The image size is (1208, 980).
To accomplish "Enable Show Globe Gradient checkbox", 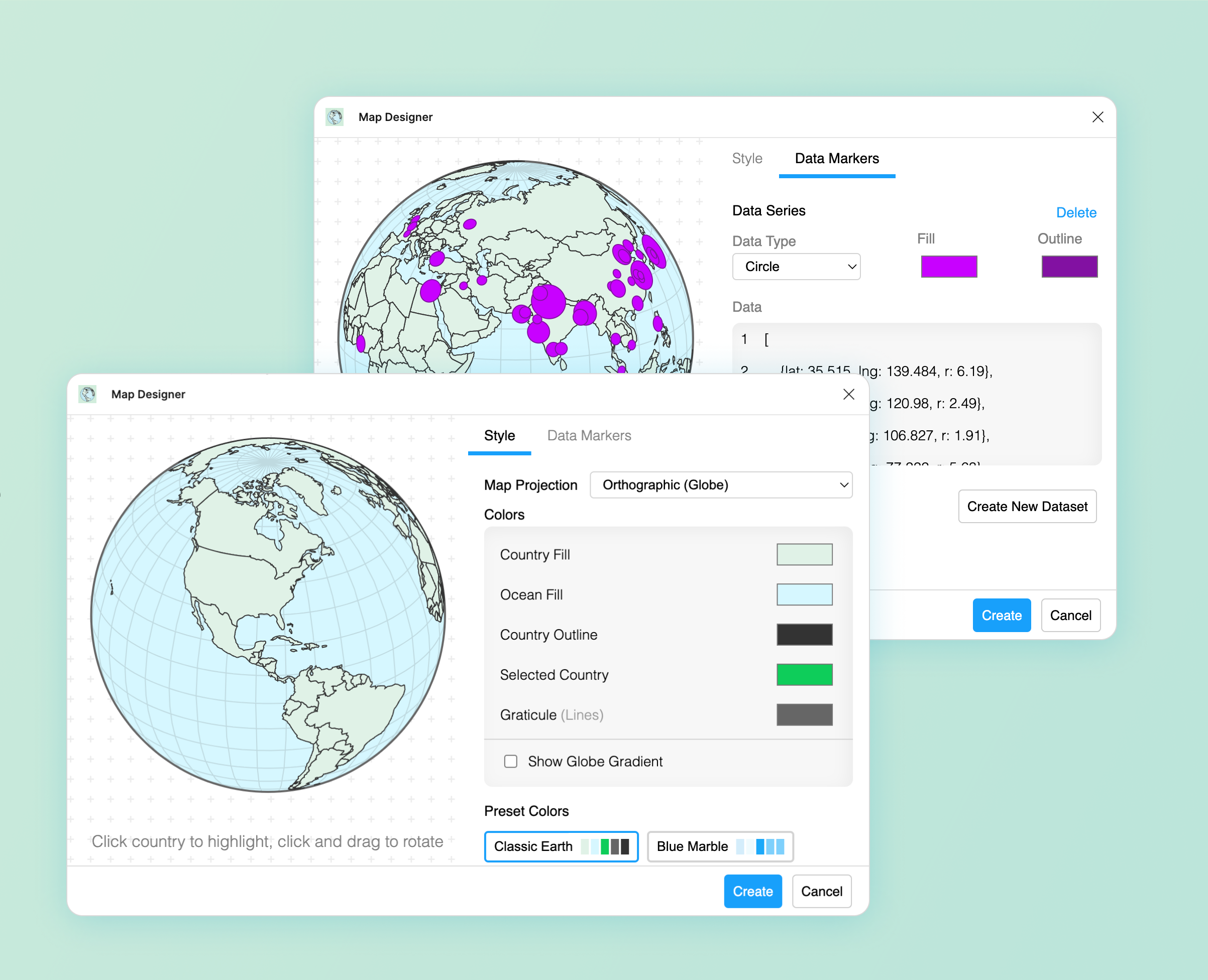I will click(510, 761).
